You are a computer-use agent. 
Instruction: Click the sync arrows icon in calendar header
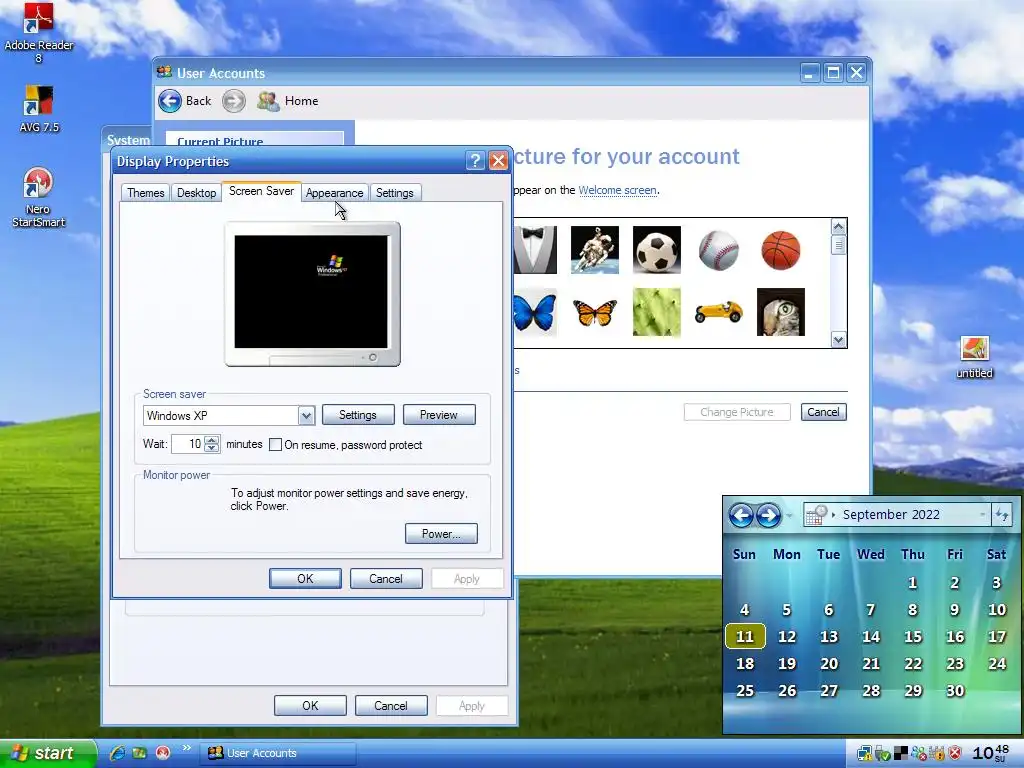pos(1002,515)
